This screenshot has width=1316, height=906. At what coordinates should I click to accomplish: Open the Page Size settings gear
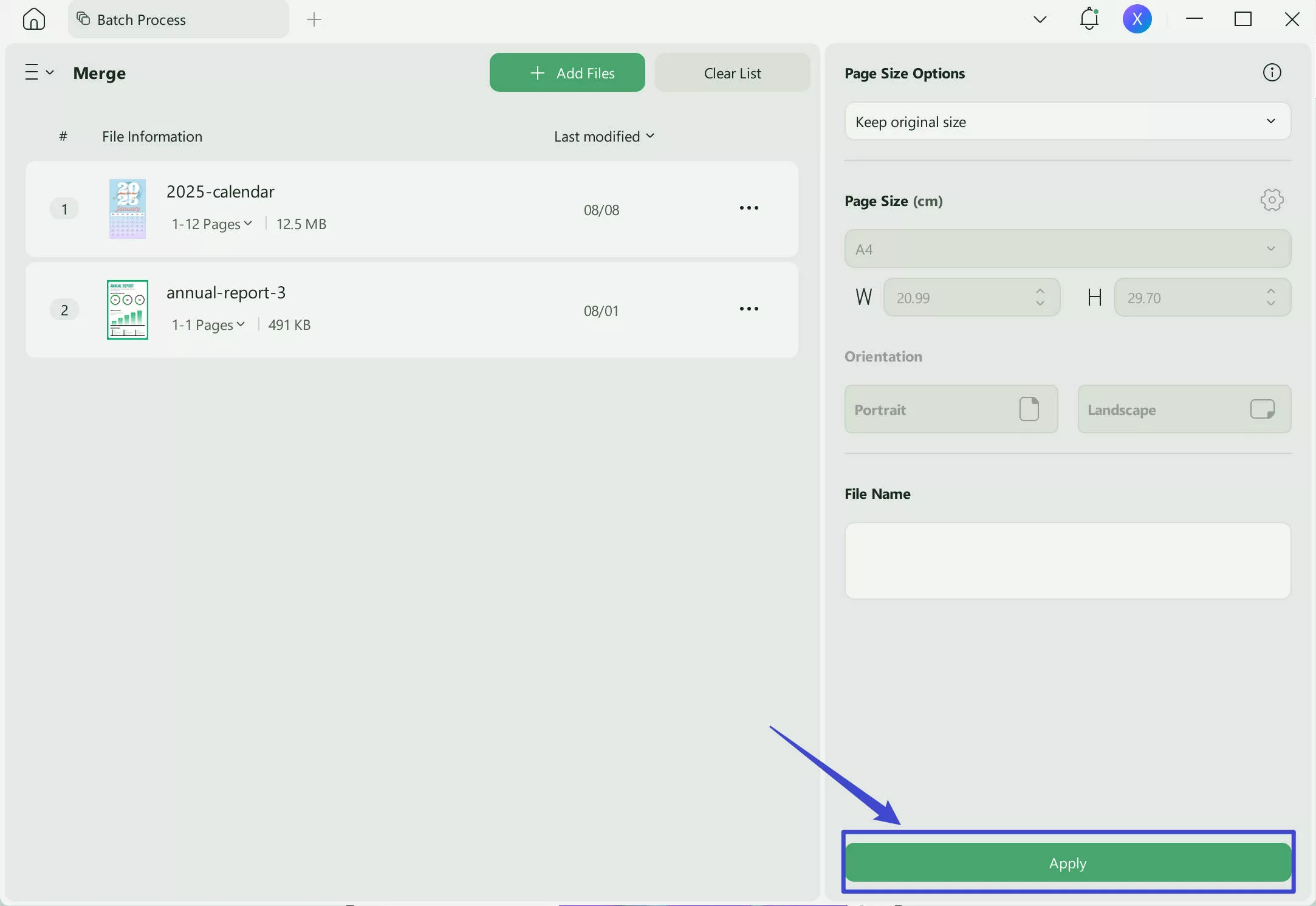click(1272, 199)
